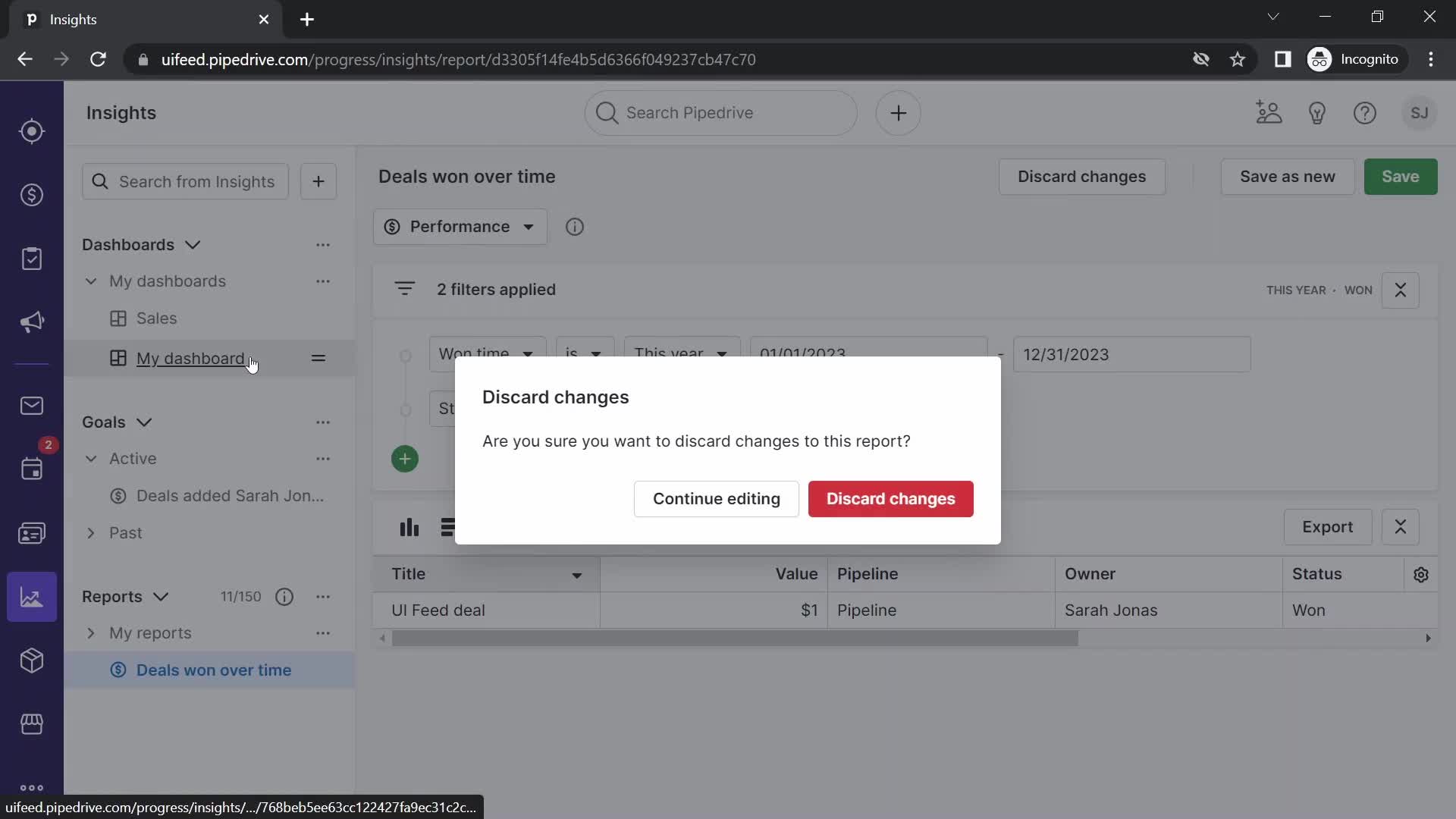This screenshot has width=1456, height=819.
Task: Click the invite users icon
Action: coord(1269,113)
